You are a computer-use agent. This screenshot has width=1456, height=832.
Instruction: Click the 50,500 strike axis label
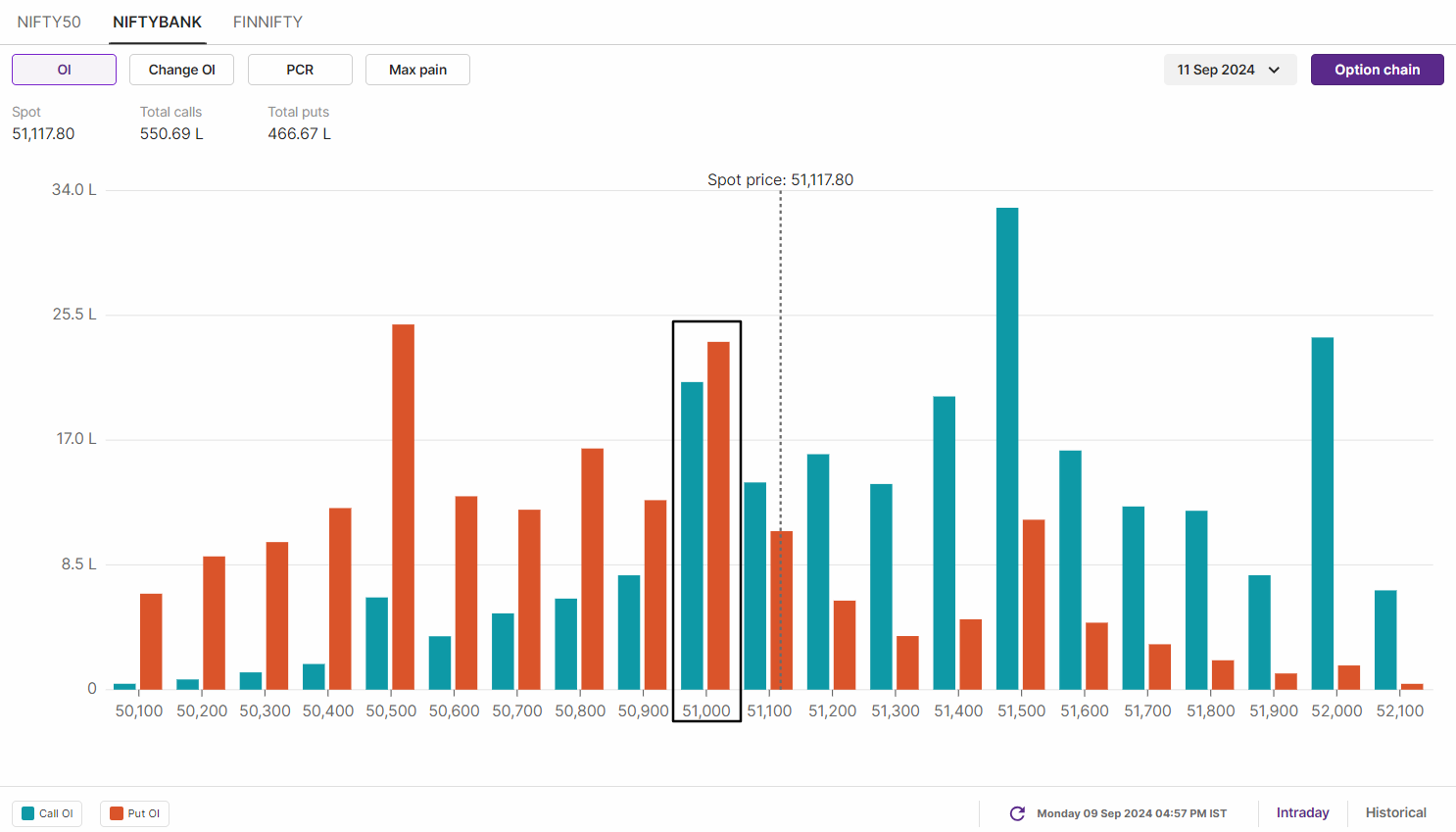(391, 710)
